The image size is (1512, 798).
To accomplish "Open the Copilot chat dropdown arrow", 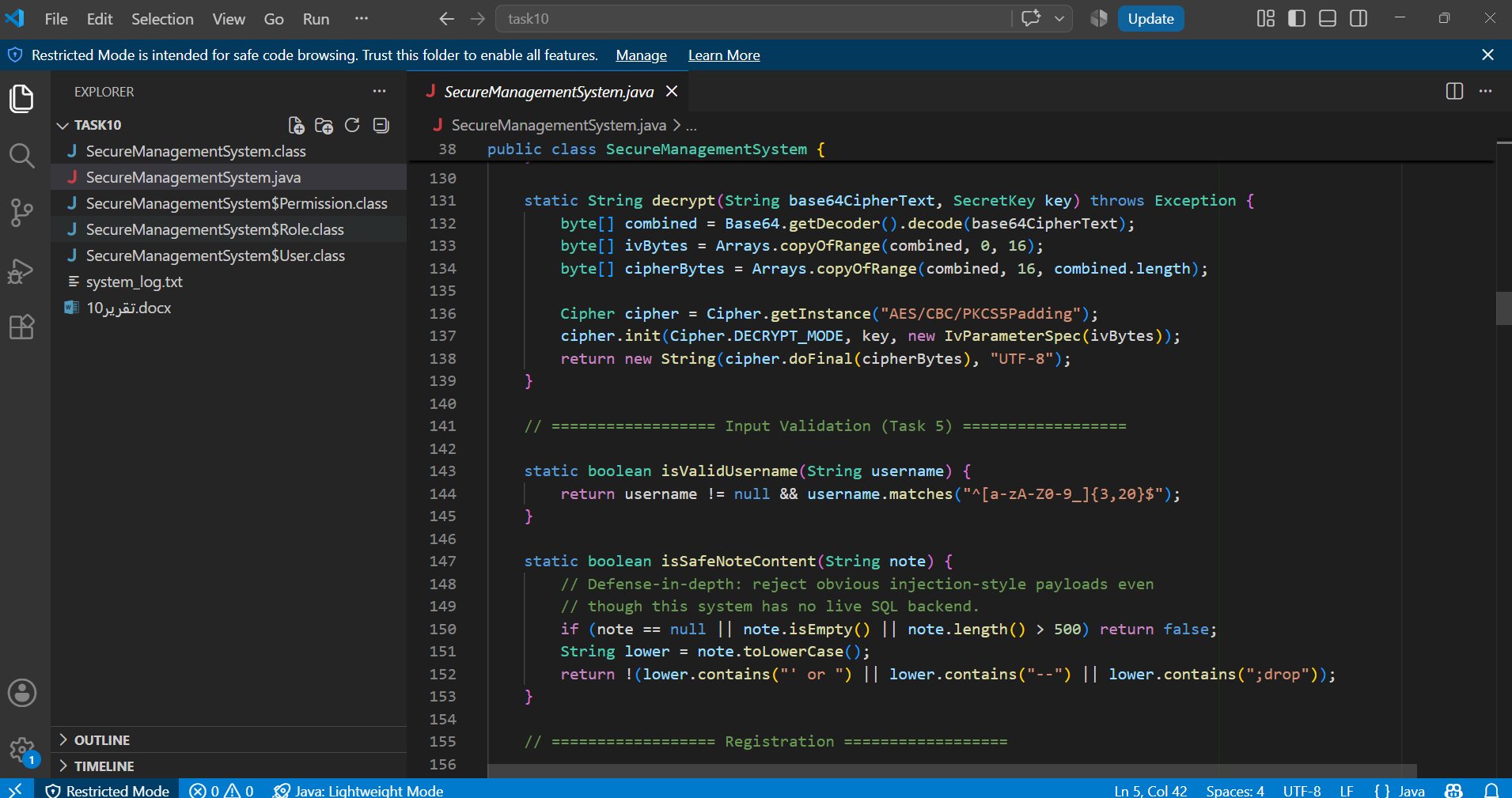I will tap(1059, 18).
